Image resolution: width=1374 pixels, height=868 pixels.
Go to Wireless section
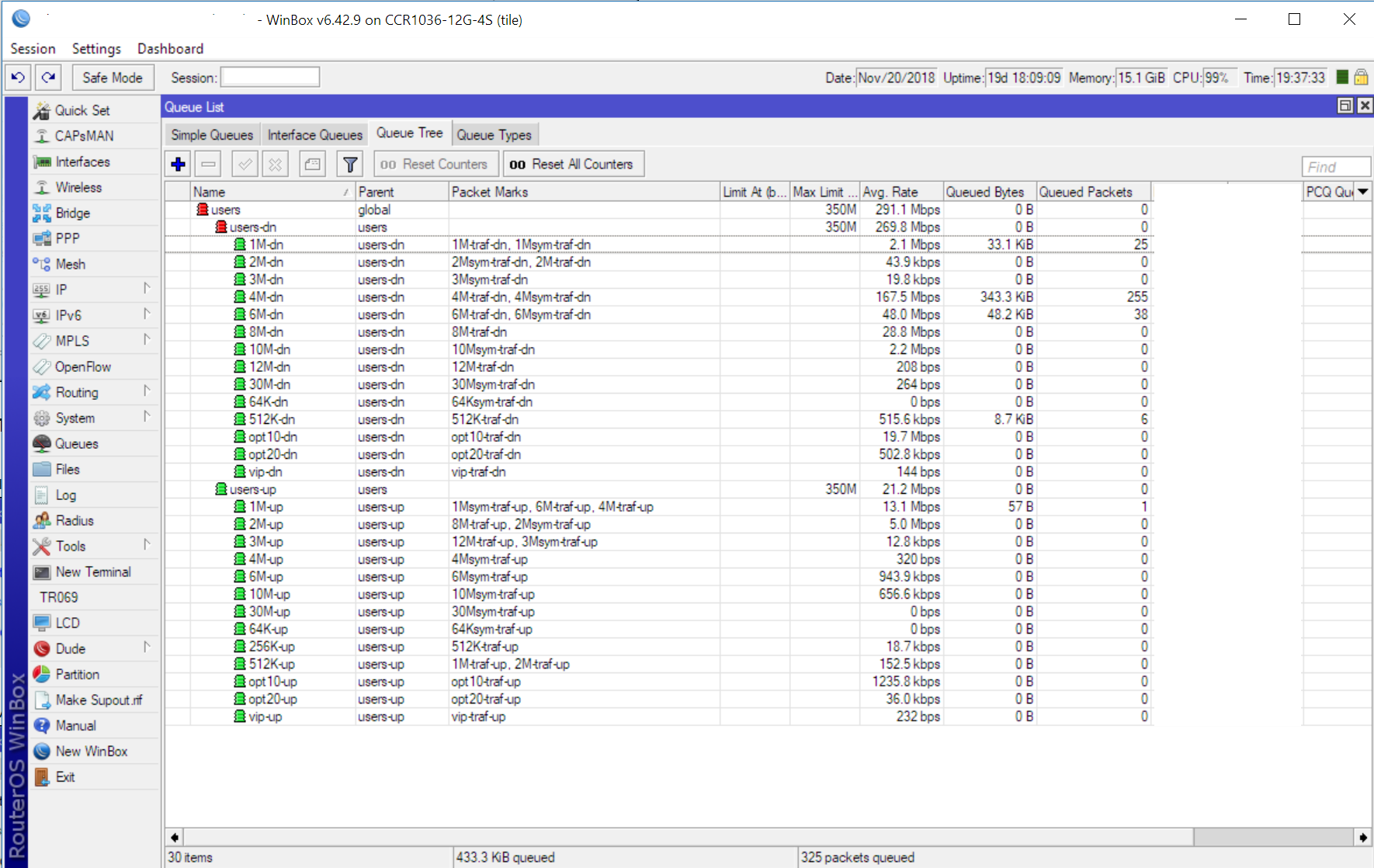tap(94, 187)
